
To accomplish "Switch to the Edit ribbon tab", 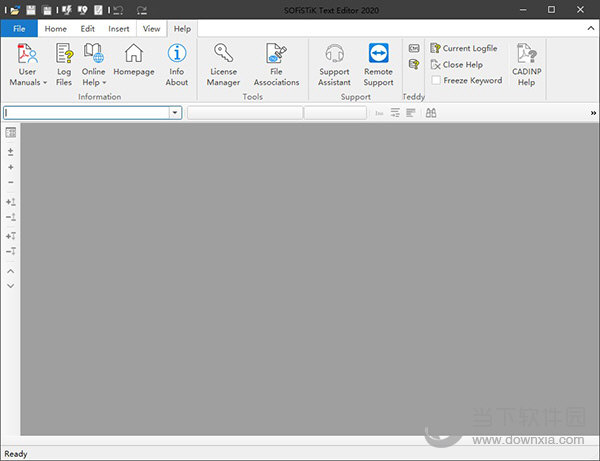I will [88, 29].
